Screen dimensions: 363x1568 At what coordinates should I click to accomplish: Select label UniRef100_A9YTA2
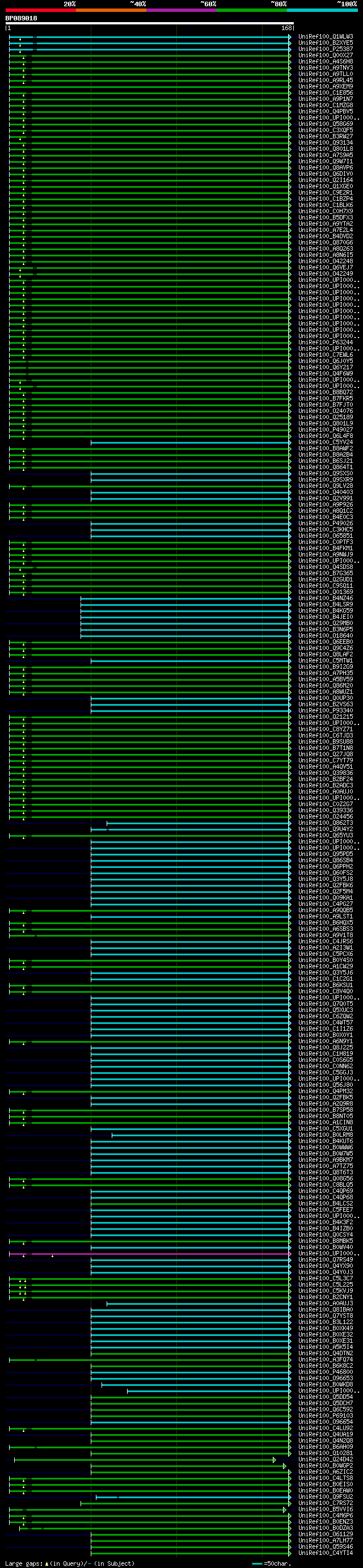[325, 224]
